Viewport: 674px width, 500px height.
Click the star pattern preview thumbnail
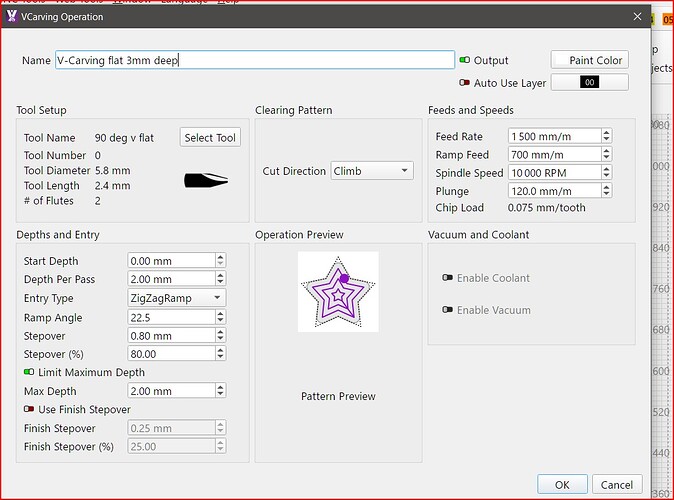point(338,291)
